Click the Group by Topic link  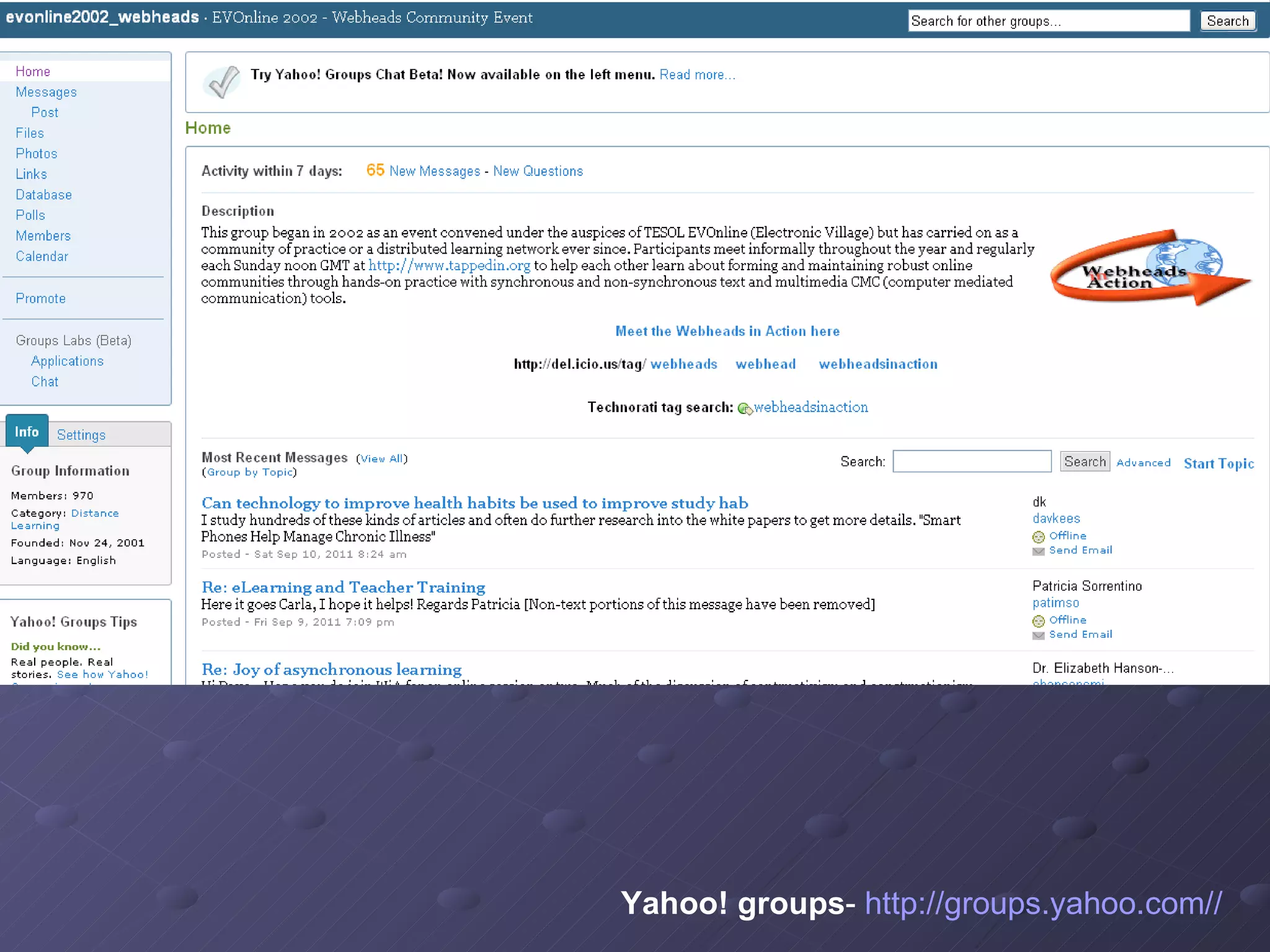pyautogui.click(x=249, y=472)
